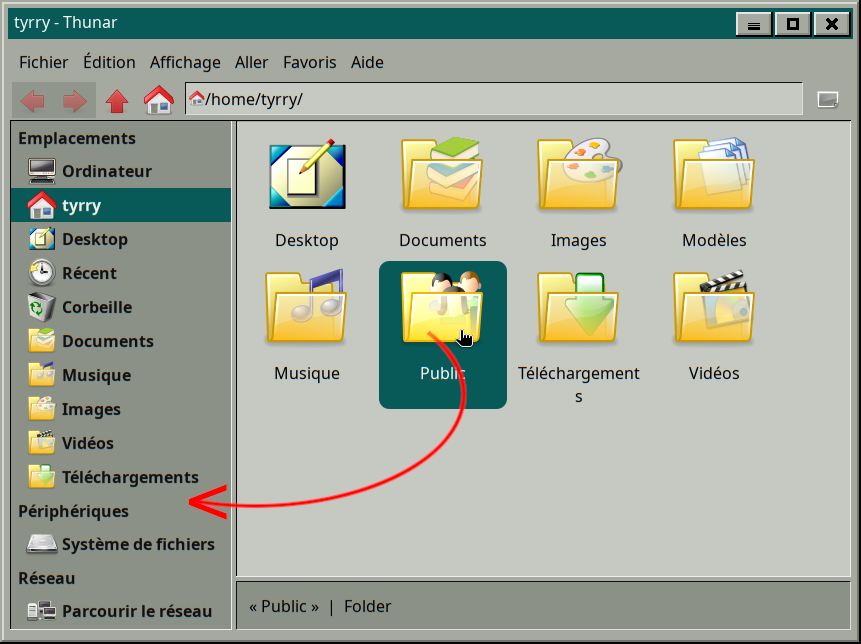Open the Aller menu
Viewport: 861px width, 644px height.
251,63
